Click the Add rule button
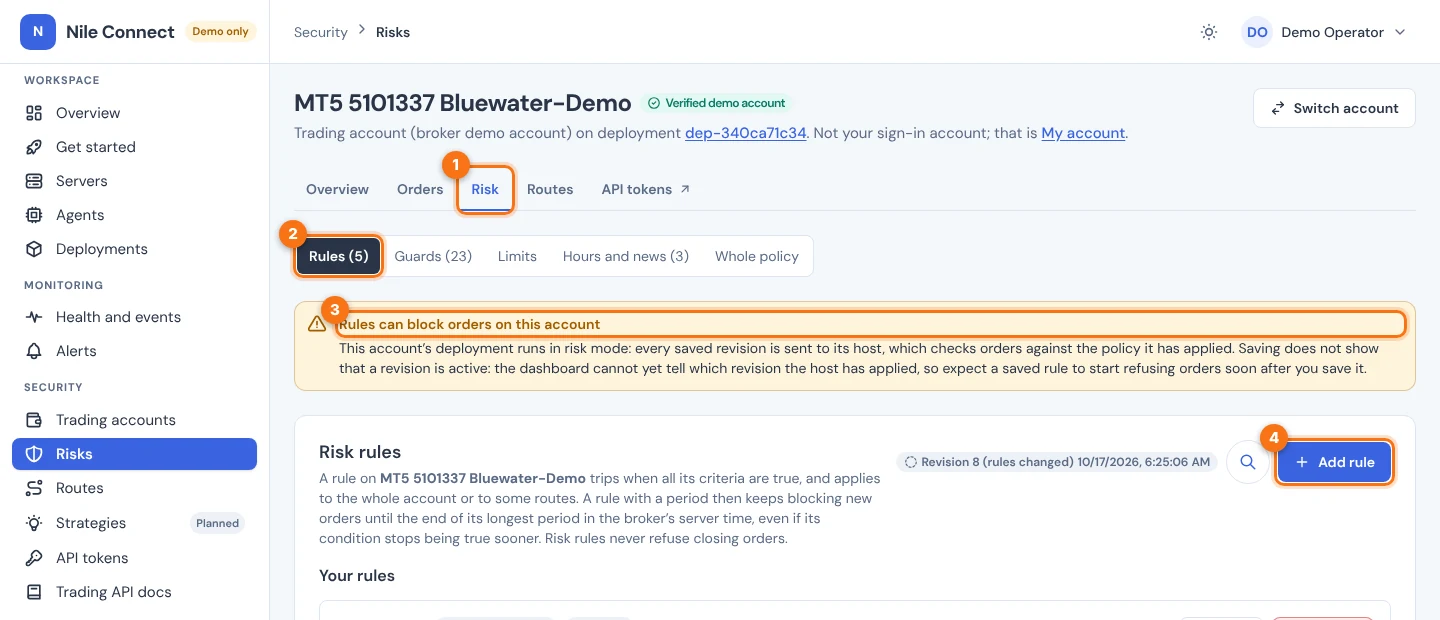1440x620 pixels. coord(1334,462)
